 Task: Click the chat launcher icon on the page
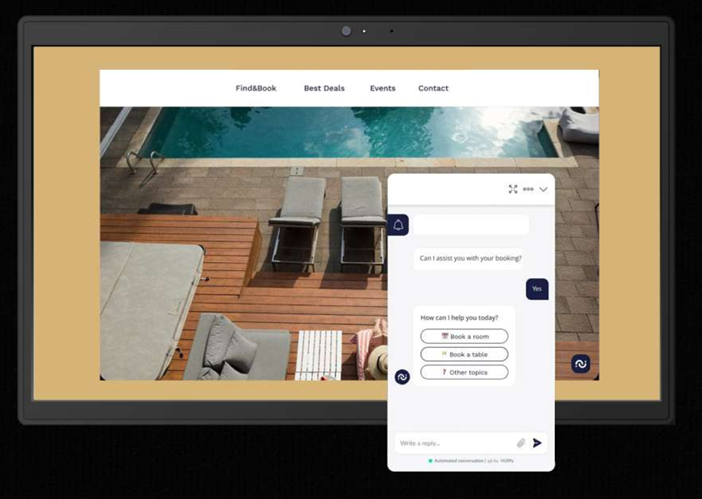[x=580, y=364]
